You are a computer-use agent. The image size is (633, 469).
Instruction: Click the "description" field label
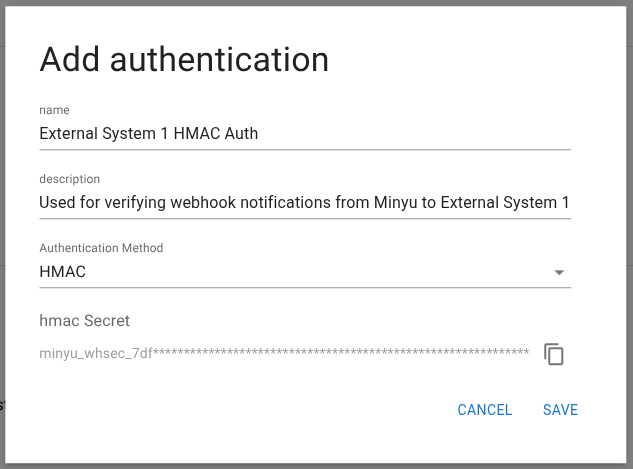(69, 179)
